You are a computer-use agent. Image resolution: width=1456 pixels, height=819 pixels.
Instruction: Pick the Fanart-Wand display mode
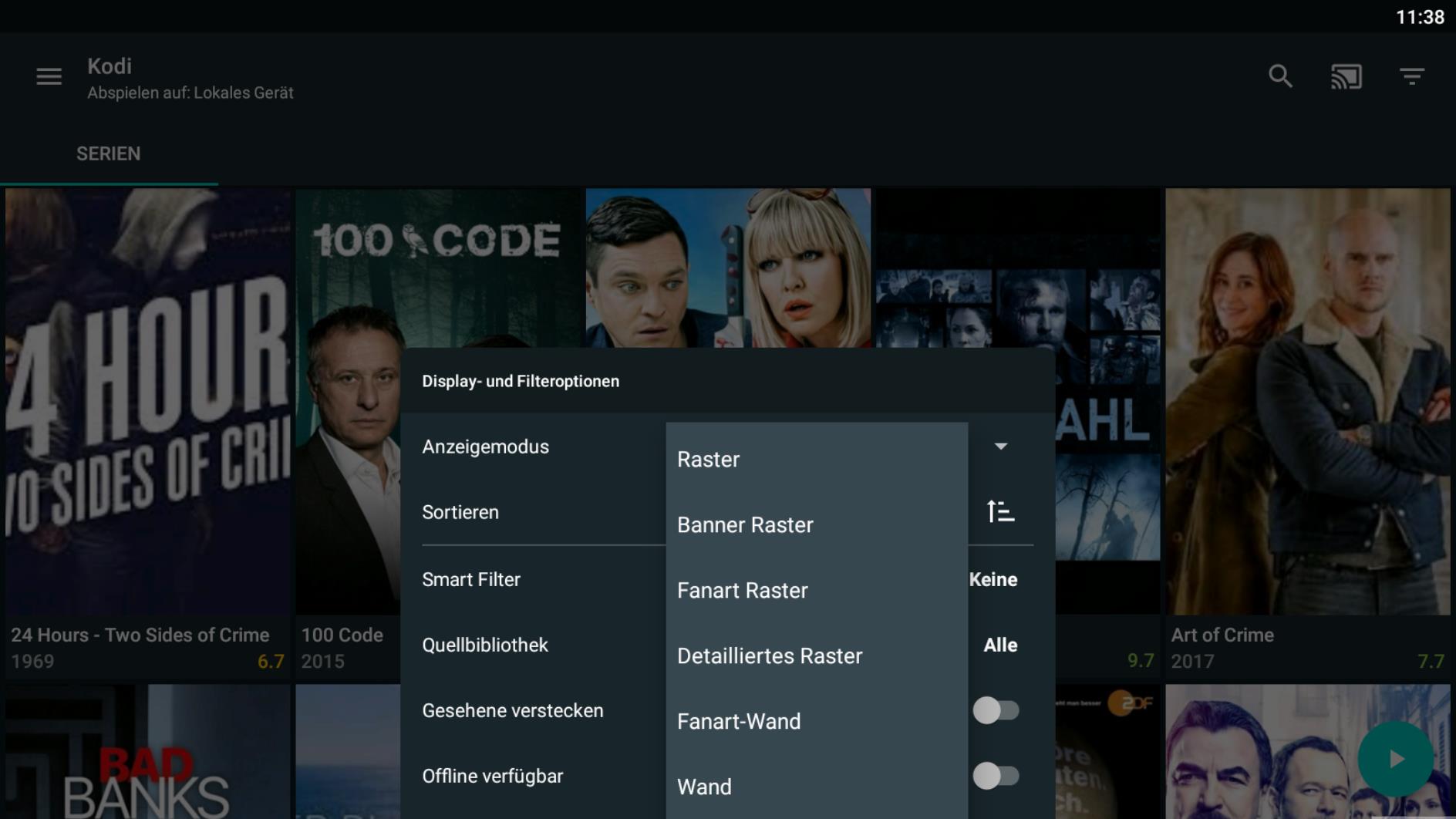[817, 722]
